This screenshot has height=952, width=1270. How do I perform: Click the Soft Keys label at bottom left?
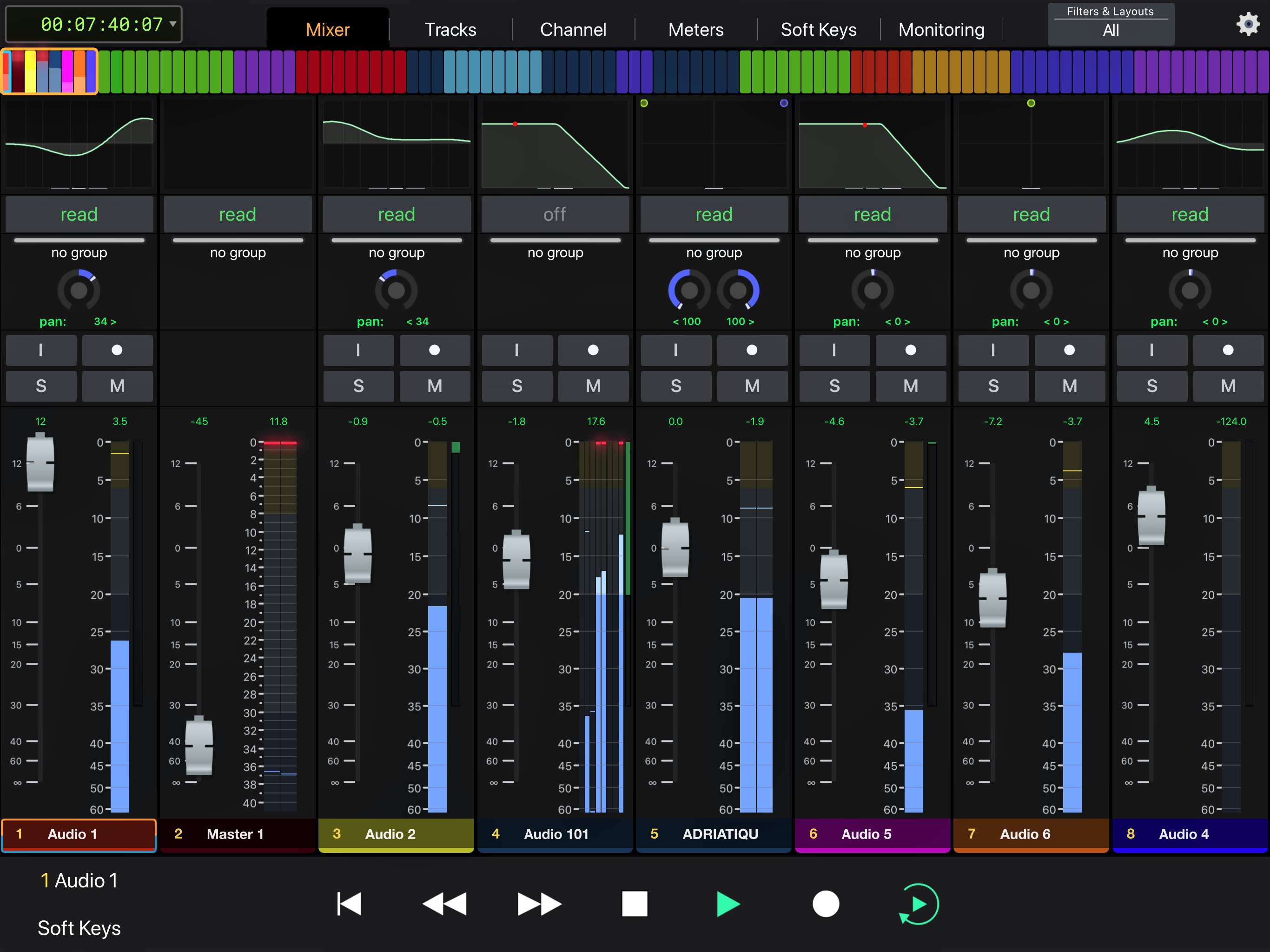pos(79,928)
